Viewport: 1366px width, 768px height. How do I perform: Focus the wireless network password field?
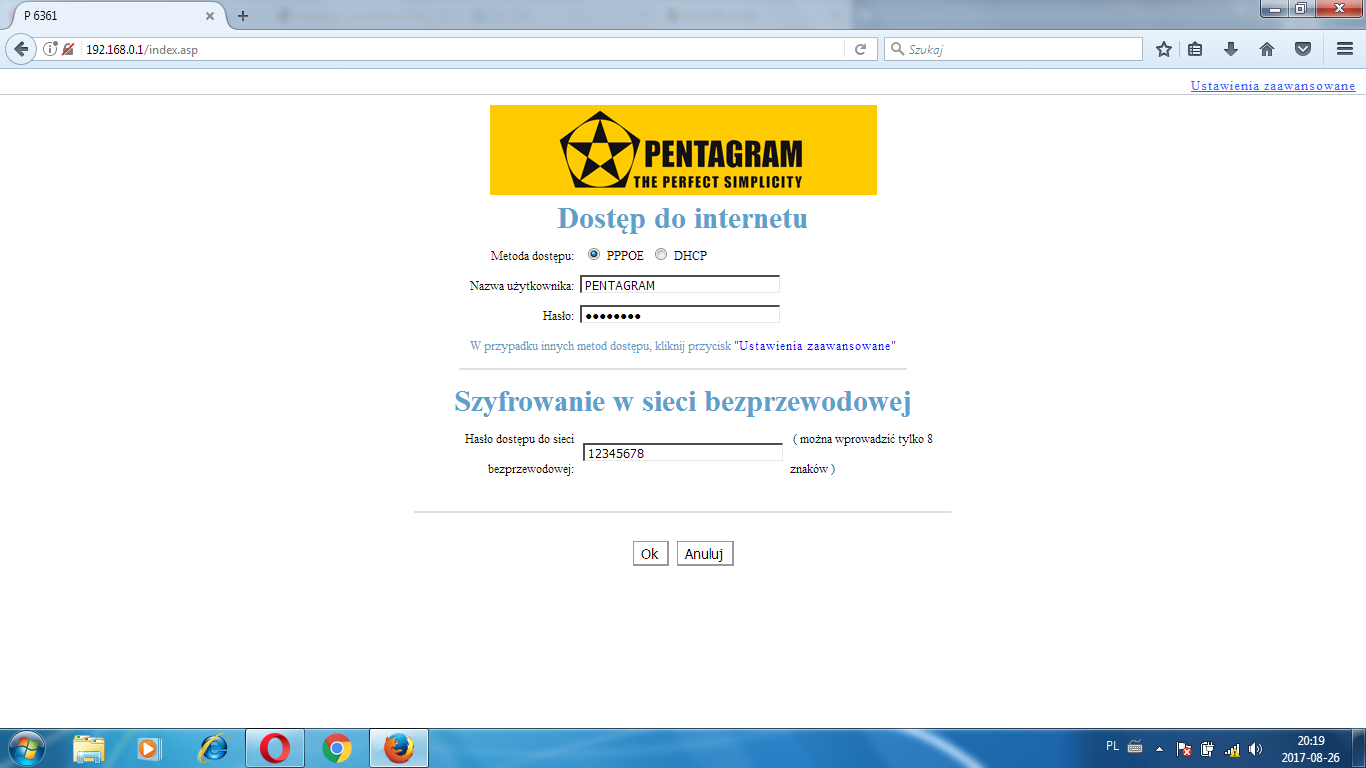coord(683,453)
